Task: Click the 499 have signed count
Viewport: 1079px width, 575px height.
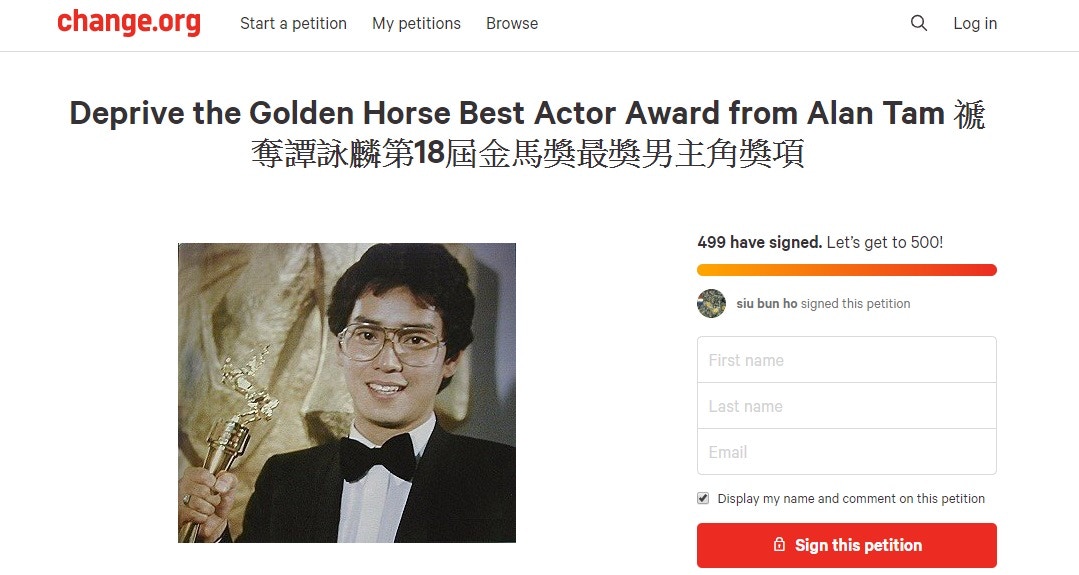Action: (x=759, y=242)
